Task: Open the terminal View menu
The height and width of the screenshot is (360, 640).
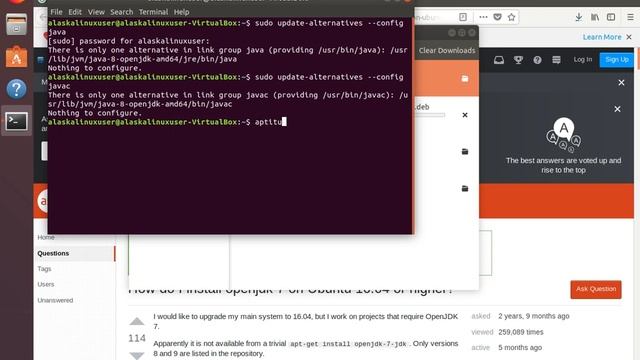Action: tap(96, 12)
